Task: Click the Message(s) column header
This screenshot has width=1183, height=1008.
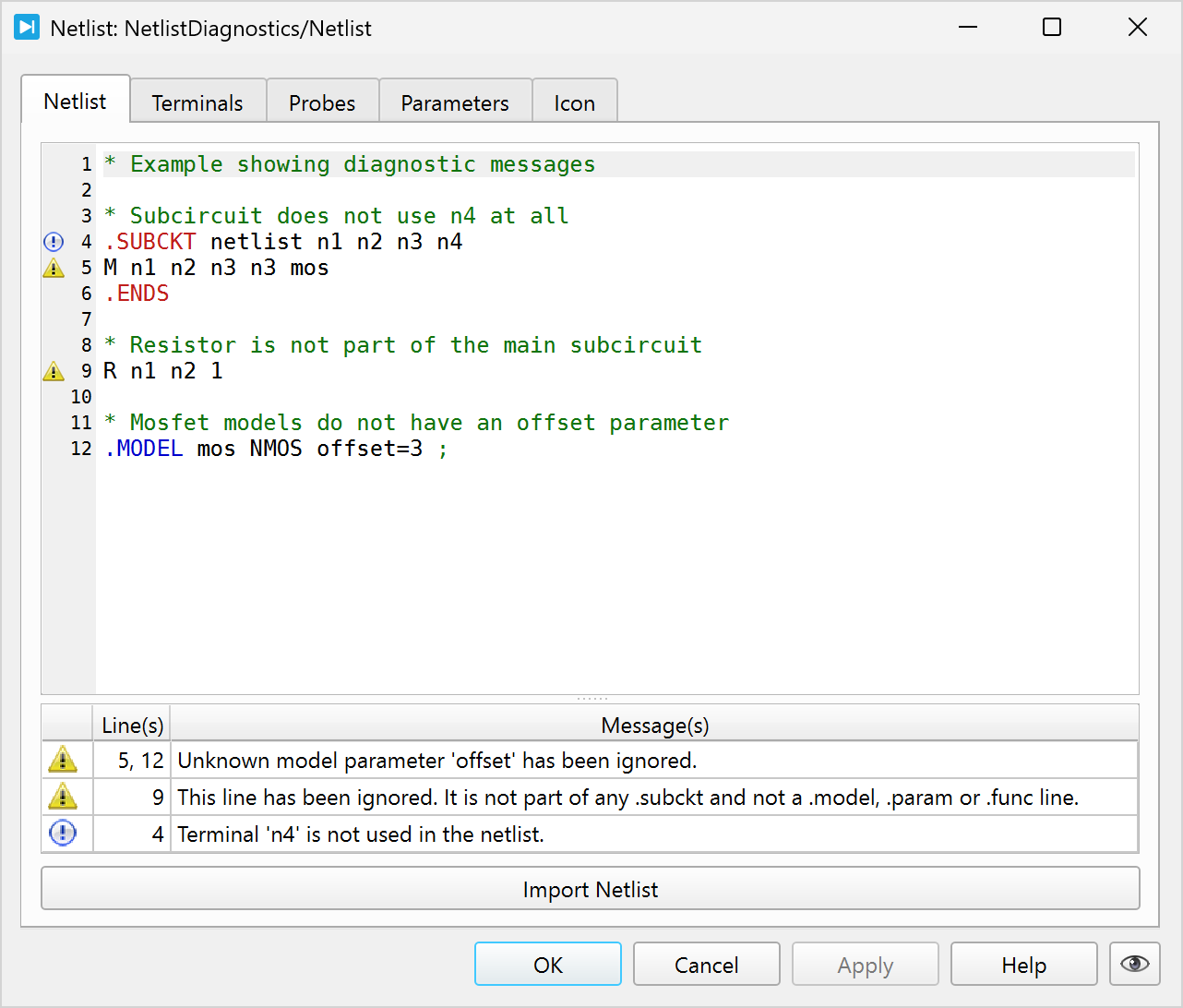Action: [x=654, y=726]
